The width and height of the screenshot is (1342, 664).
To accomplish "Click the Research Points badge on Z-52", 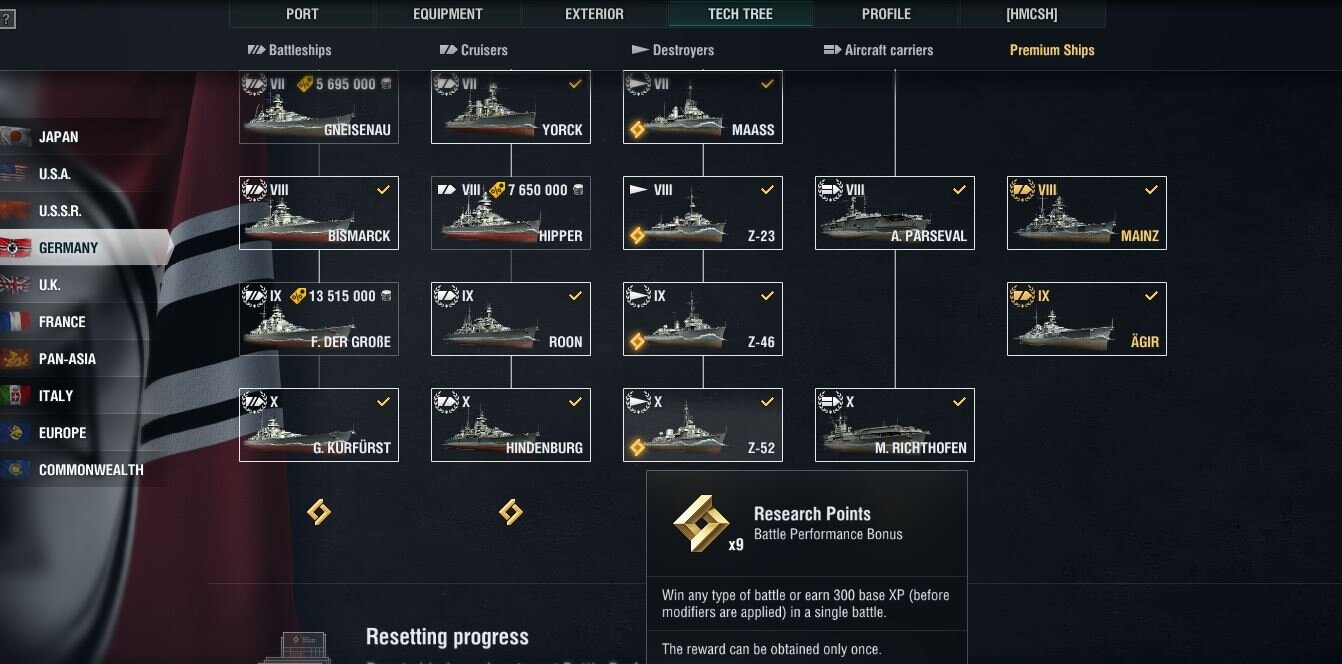I will (638, 447).
